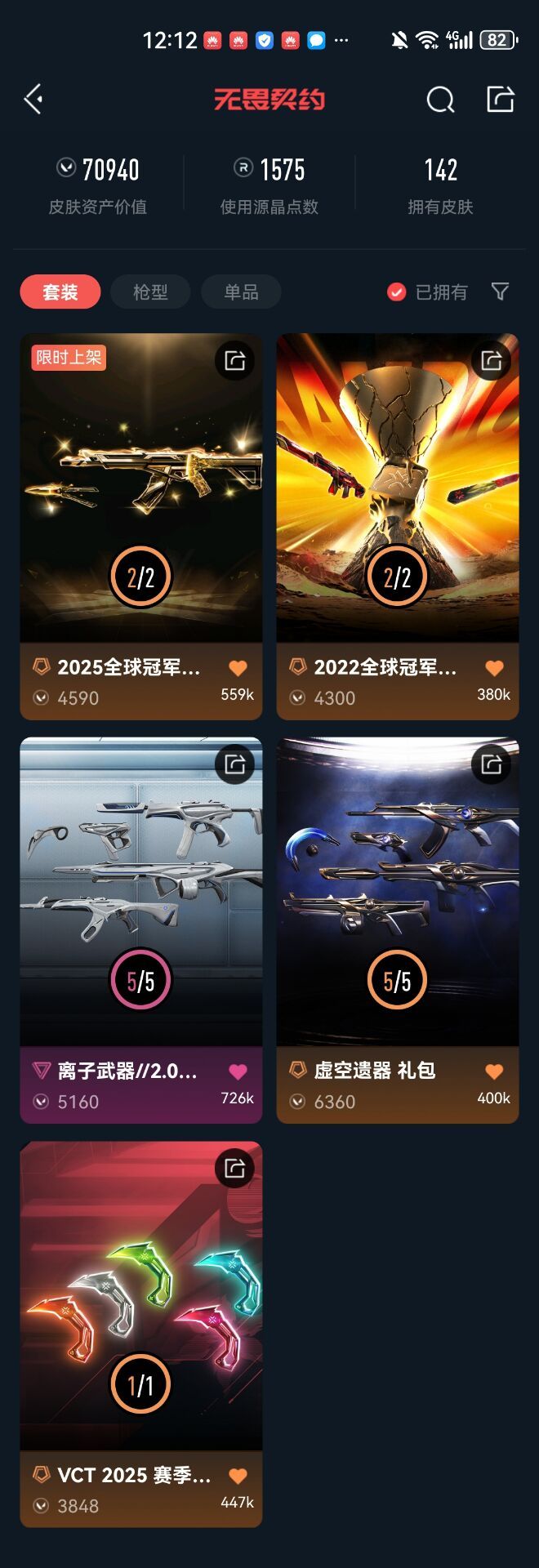Open the 皮肤资产价值 70940 stat
The height and width of the screenshot is (1568, 539).
point(98,185)
